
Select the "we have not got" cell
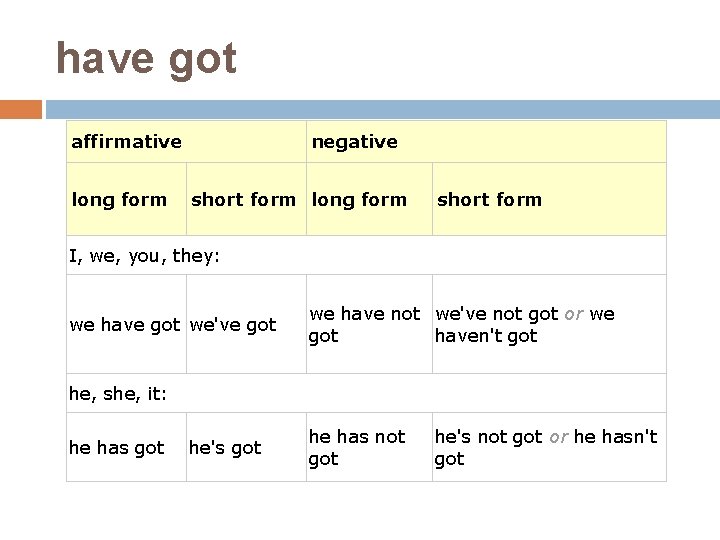pyautogui.click(x=365, y=325)
